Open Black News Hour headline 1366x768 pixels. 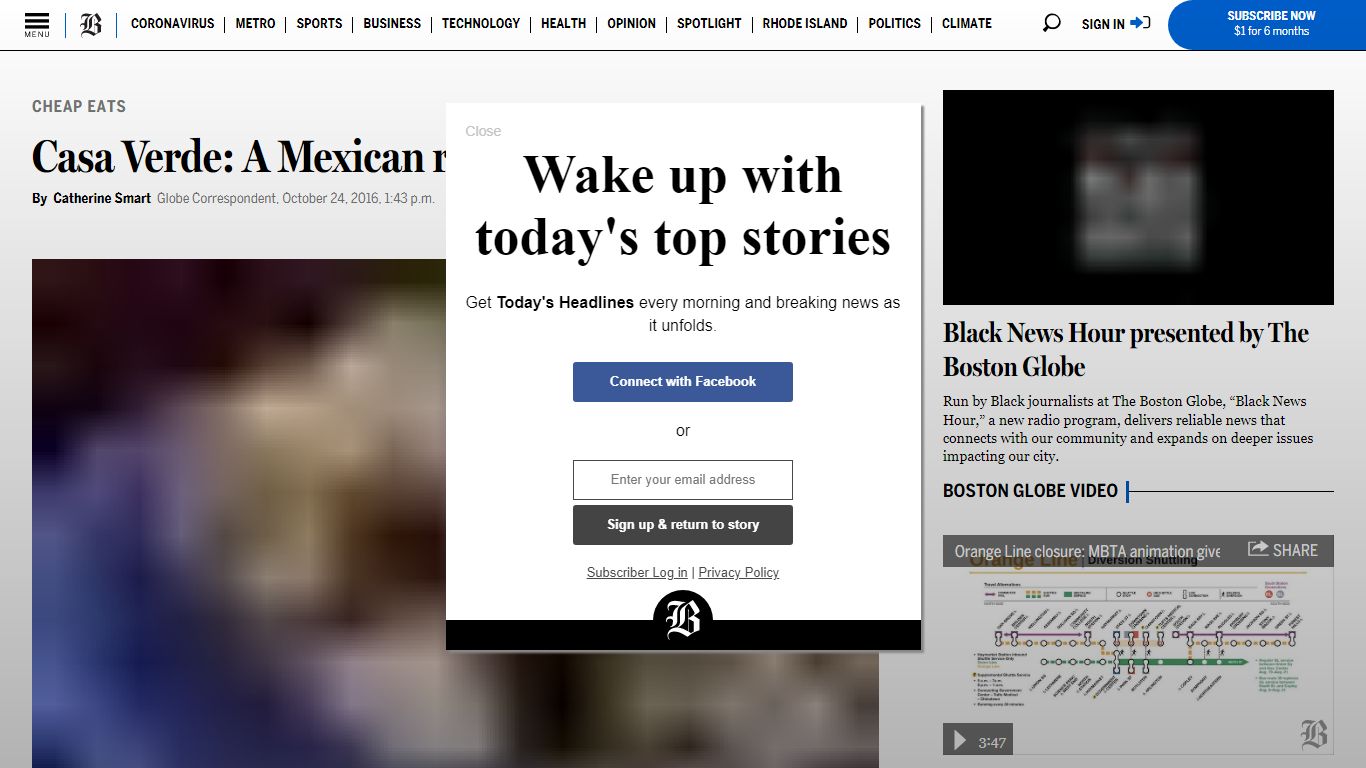pyautogui.click(x=1126, y=350)
